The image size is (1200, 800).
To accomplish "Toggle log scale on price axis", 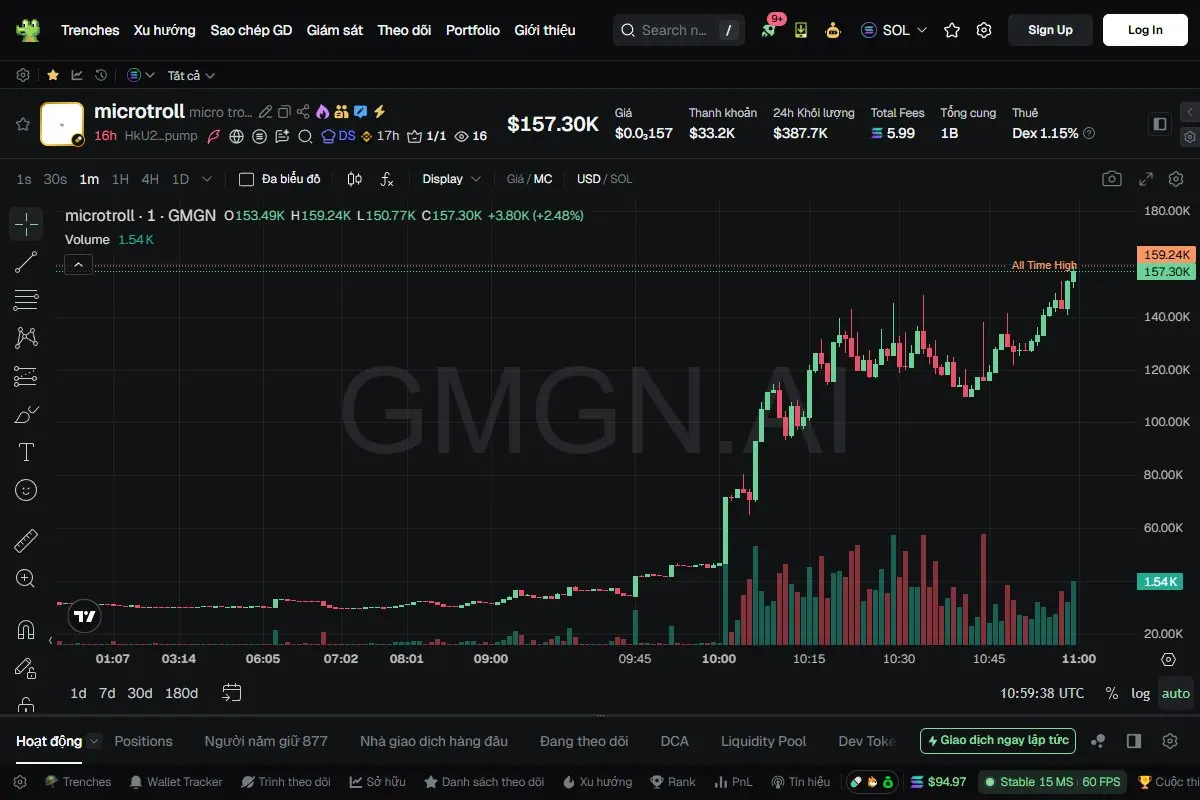I will [1140, 693].
